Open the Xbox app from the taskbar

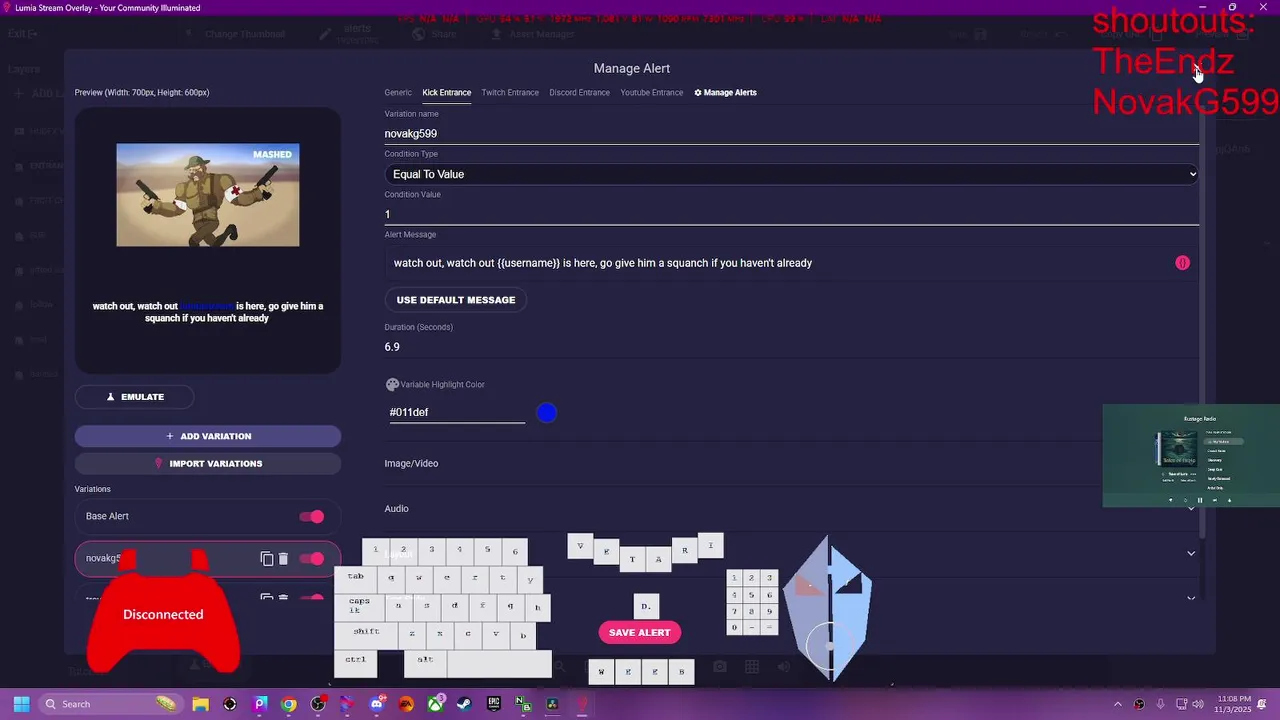pyautogui.click(x=435, y=704)
